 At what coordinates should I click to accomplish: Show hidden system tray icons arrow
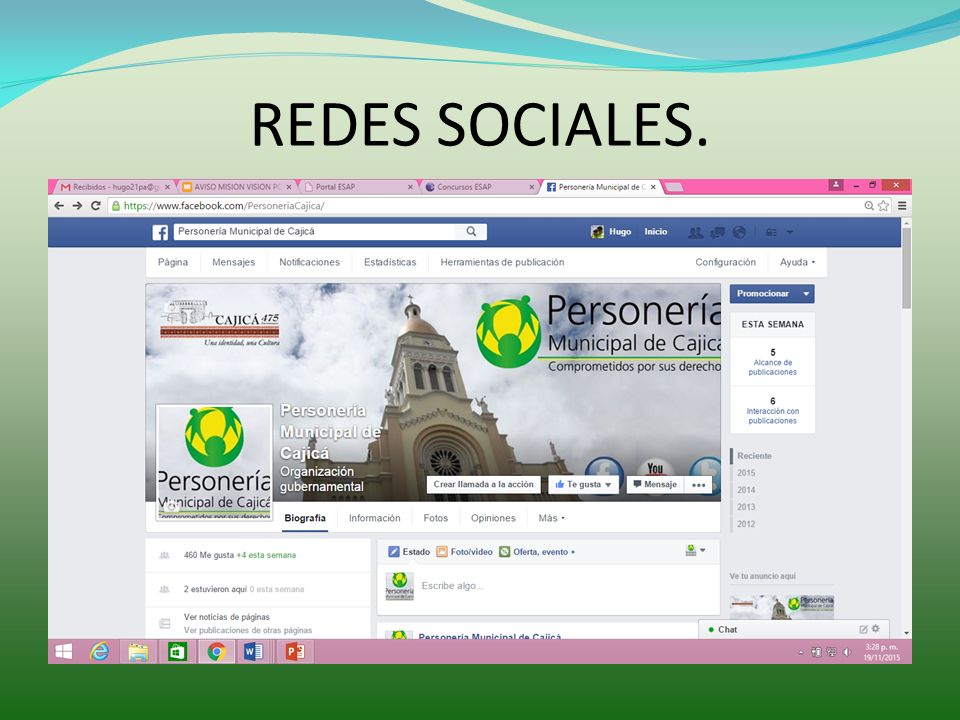pyautogui.click(x=801, y=653)
